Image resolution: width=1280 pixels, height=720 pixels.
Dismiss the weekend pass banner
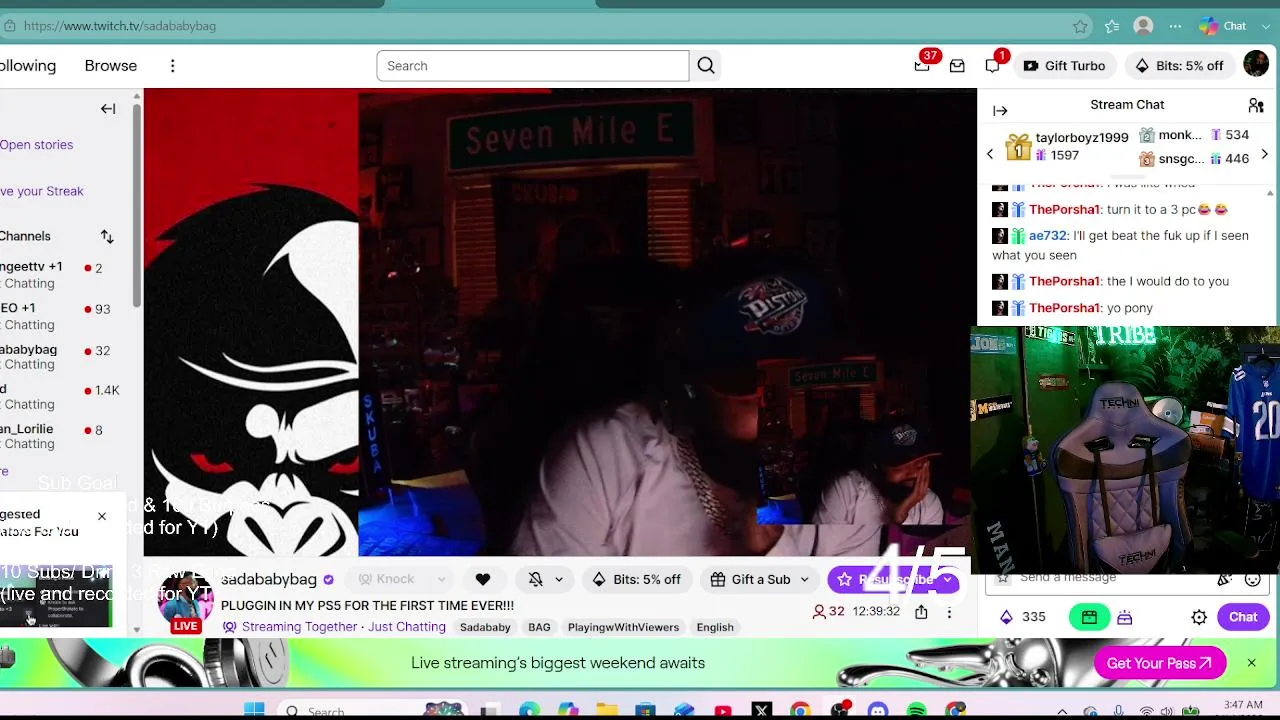[1251, 663]
